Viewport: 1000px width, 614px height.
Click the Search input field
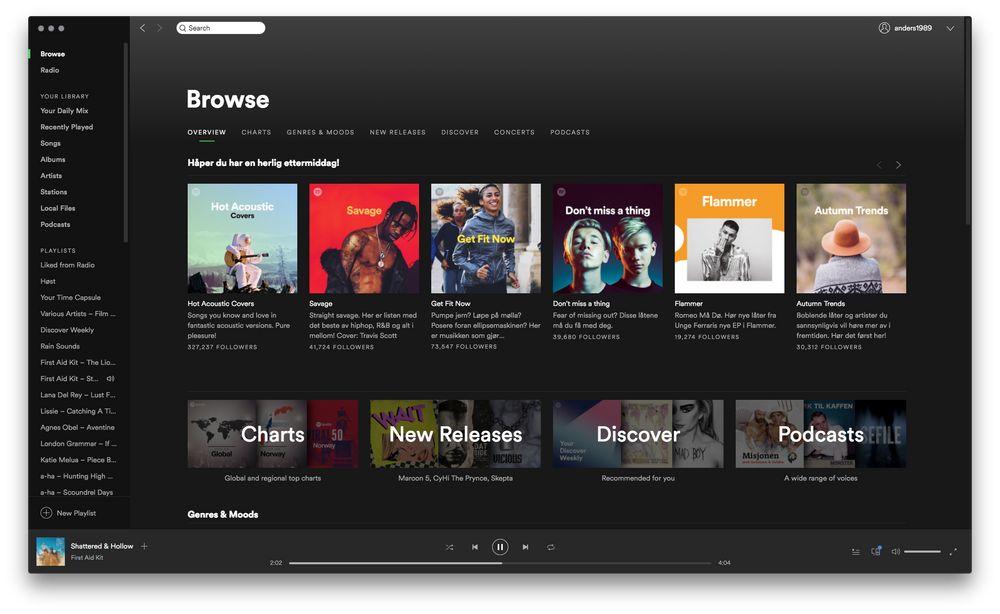(x=221, y=28)
